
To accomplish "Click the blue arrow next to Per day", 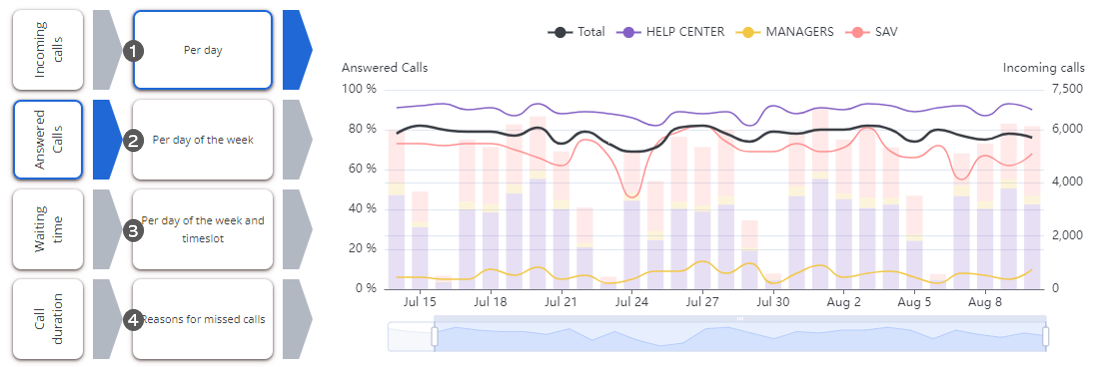I will click(x=297, y=50).
